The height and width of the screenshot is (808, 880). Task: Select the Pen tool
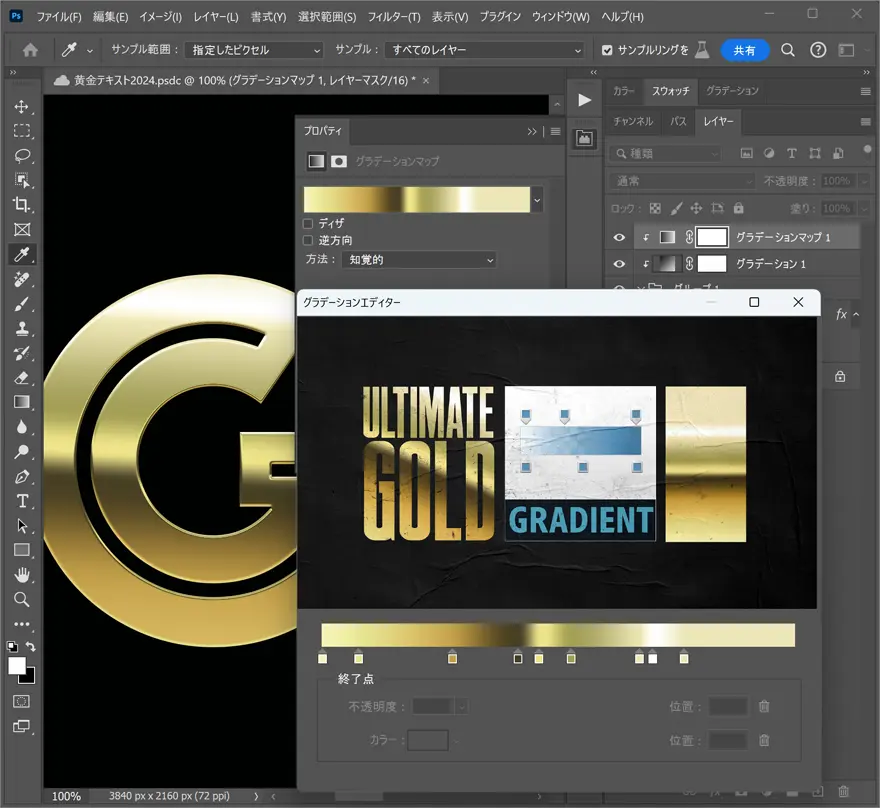(x=22, y=476)
